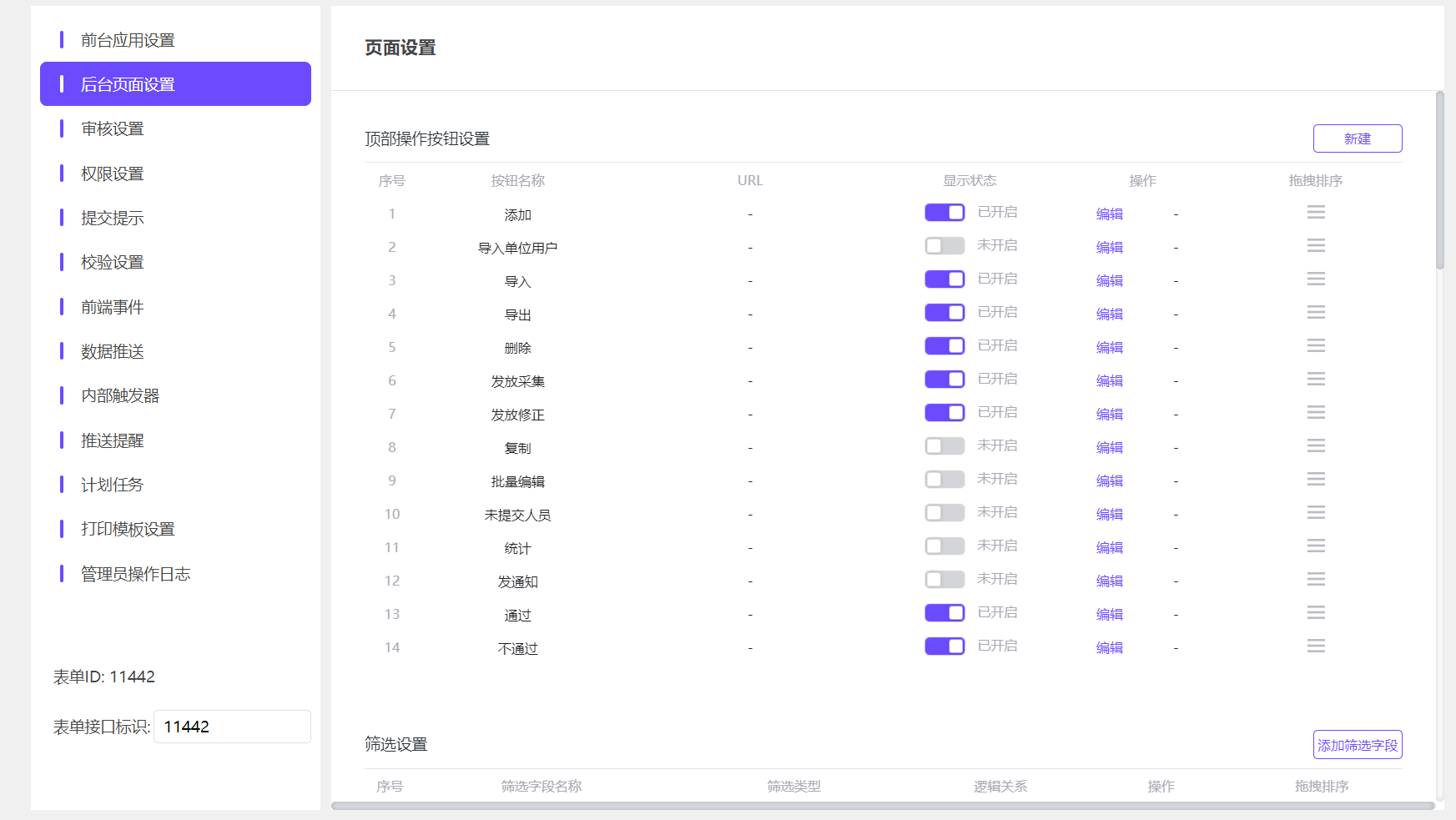This screenshot has height=820, width=1456.
Task: Click the 添加筛选字段 button
Action: pos(1358,745)
